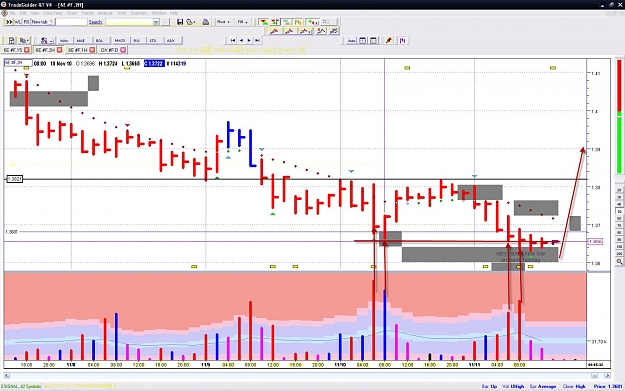The width and height of the screenshot is (625, 391).
Task: Open the Data Feed menu
Action: 52,13
